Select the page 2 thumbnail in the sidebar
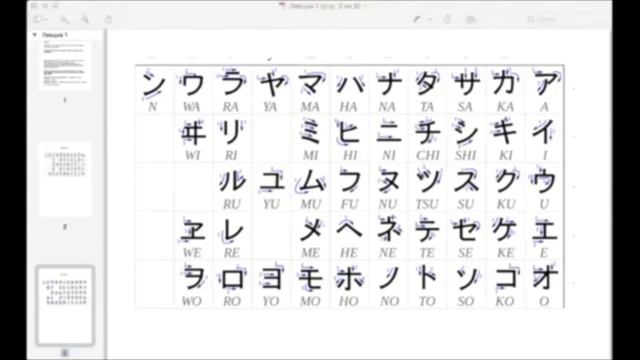The image size is (640, 360). click(65, 180)
